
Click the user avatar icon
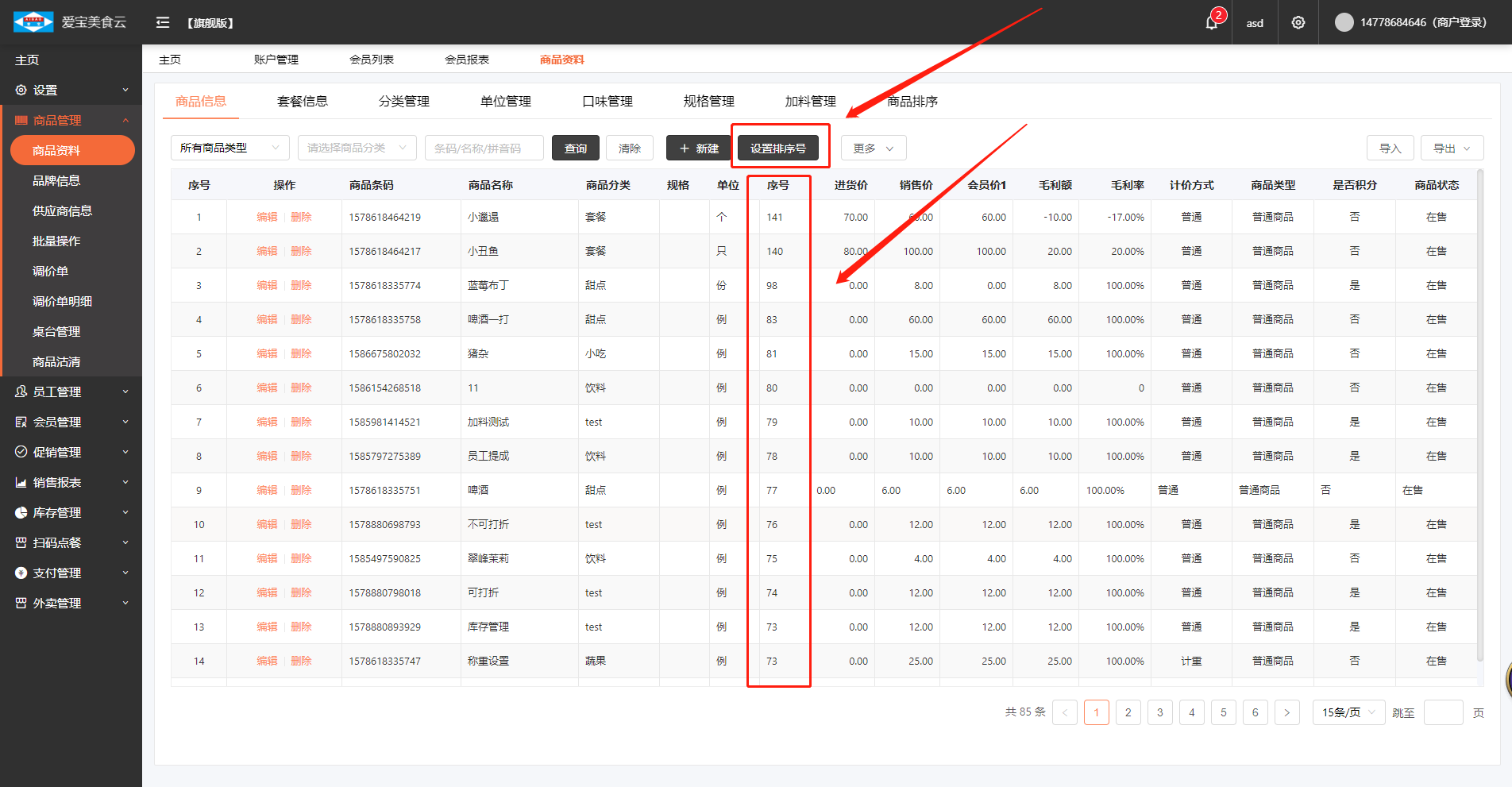1344,22
